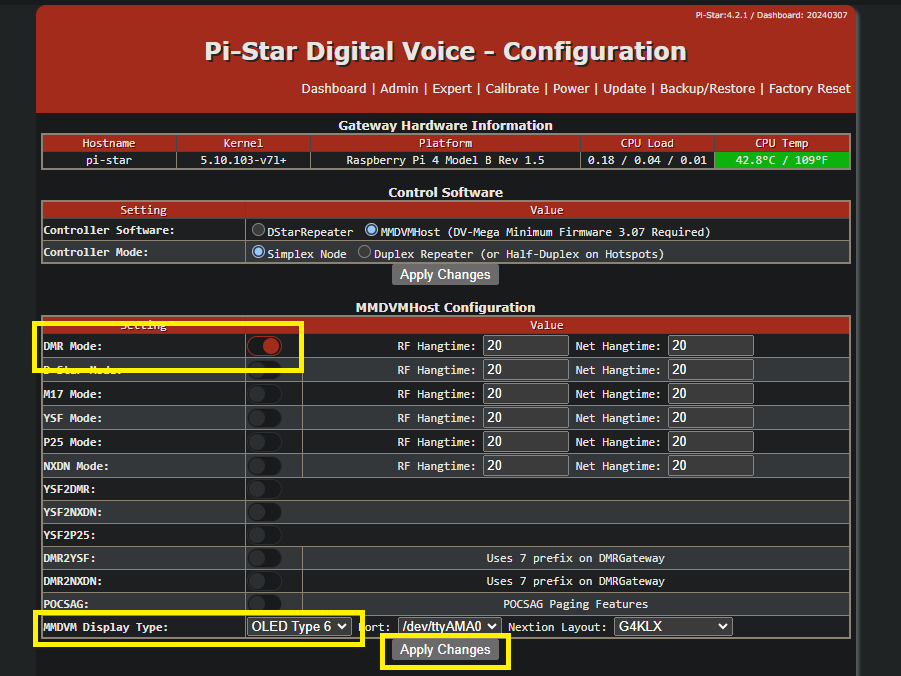Click Factory Reset link
The height and width of the screenshot is (676, 901).
pyautogui.click(x=809, y=89)
